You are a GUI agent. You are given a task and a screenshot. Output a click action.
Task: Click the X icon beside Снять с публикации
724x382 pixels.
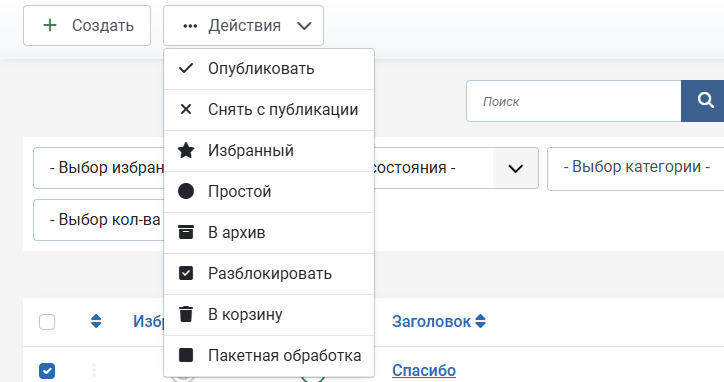[x=186, y=109]
